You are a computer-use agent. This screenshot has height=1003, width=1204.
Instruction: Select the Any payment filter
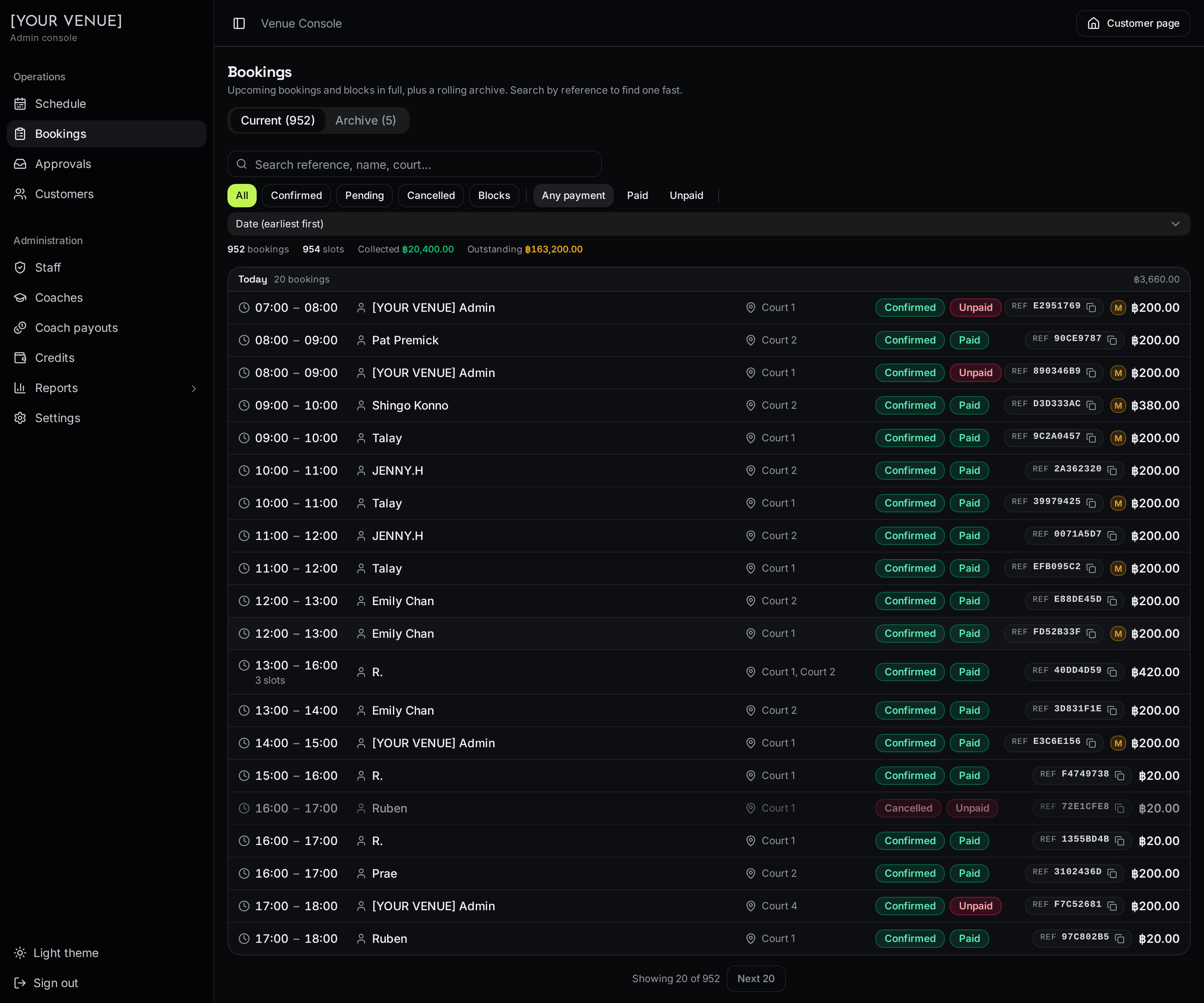click(x=573, y=196)
